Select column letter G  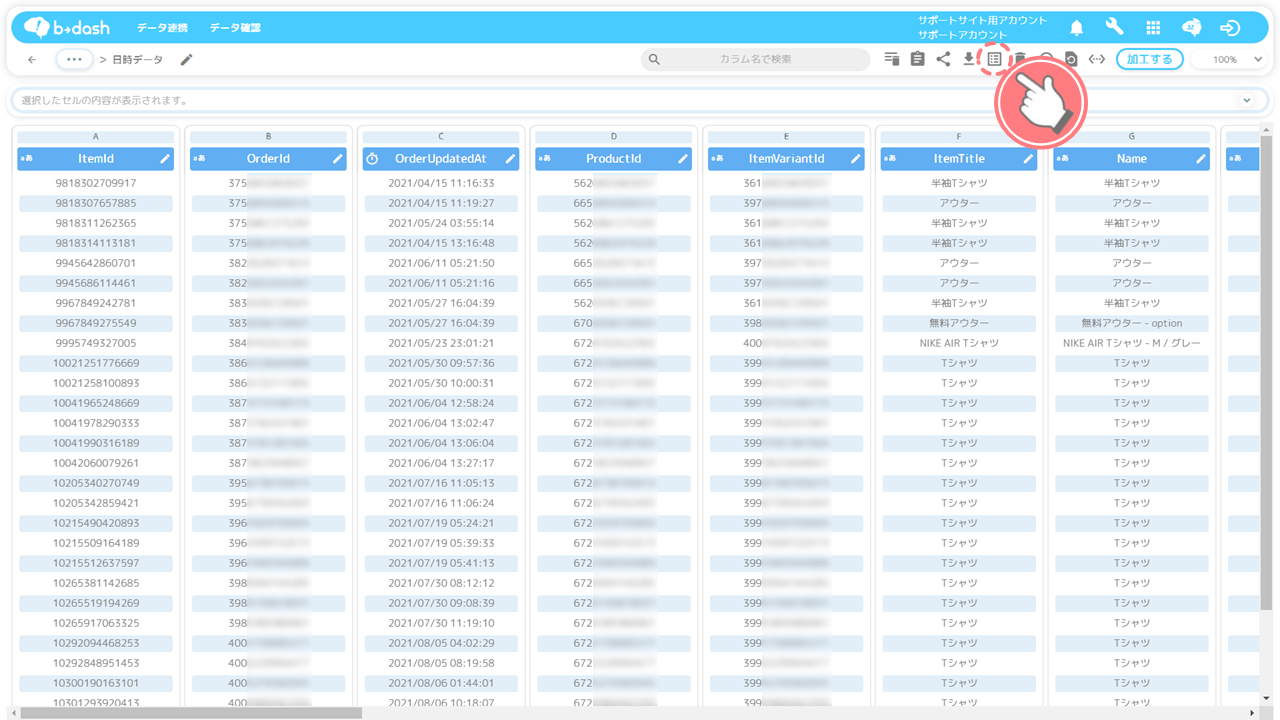point(1131,137)
